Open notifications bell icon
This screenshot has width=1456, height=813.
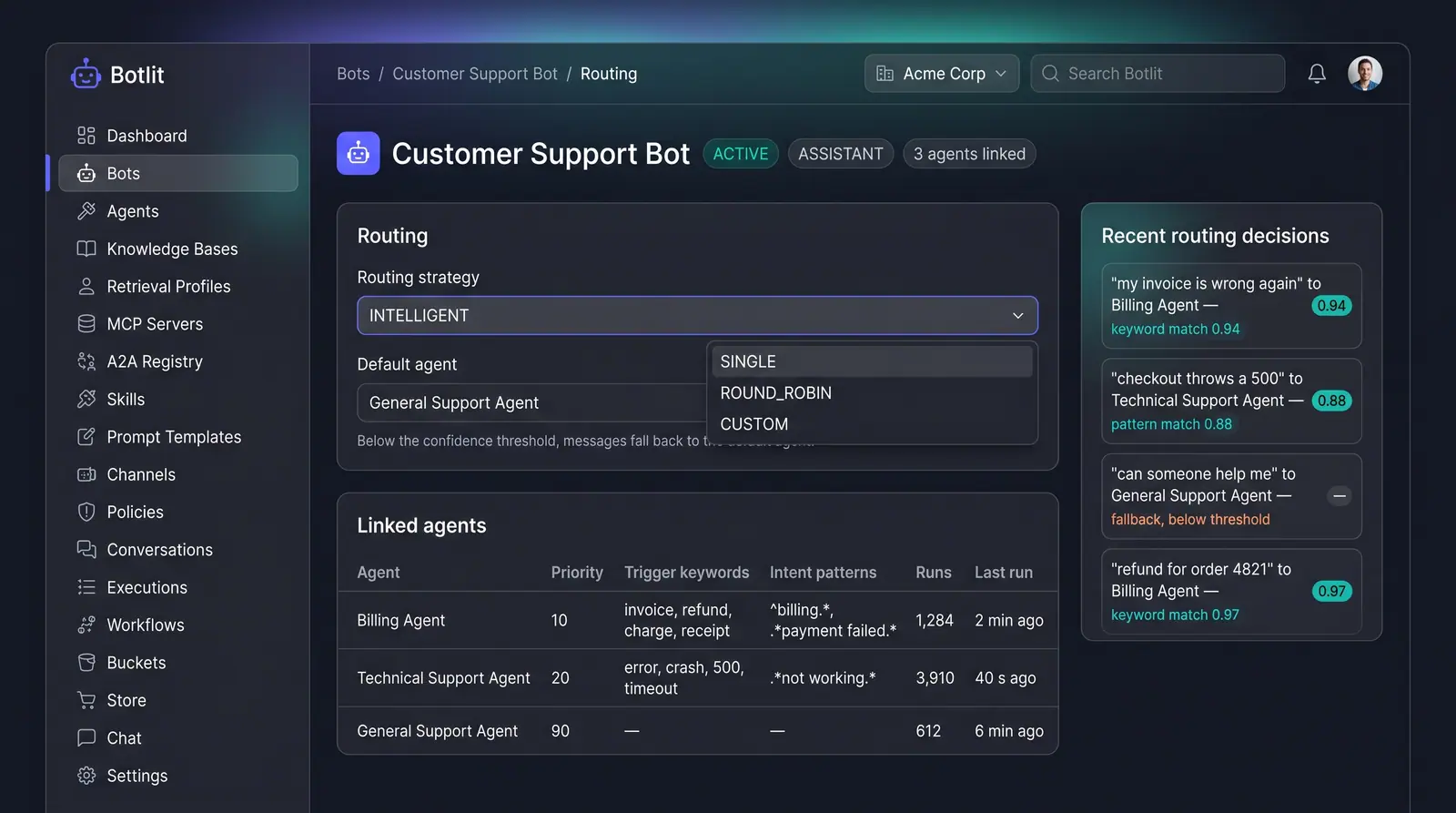click(1317, 74)
